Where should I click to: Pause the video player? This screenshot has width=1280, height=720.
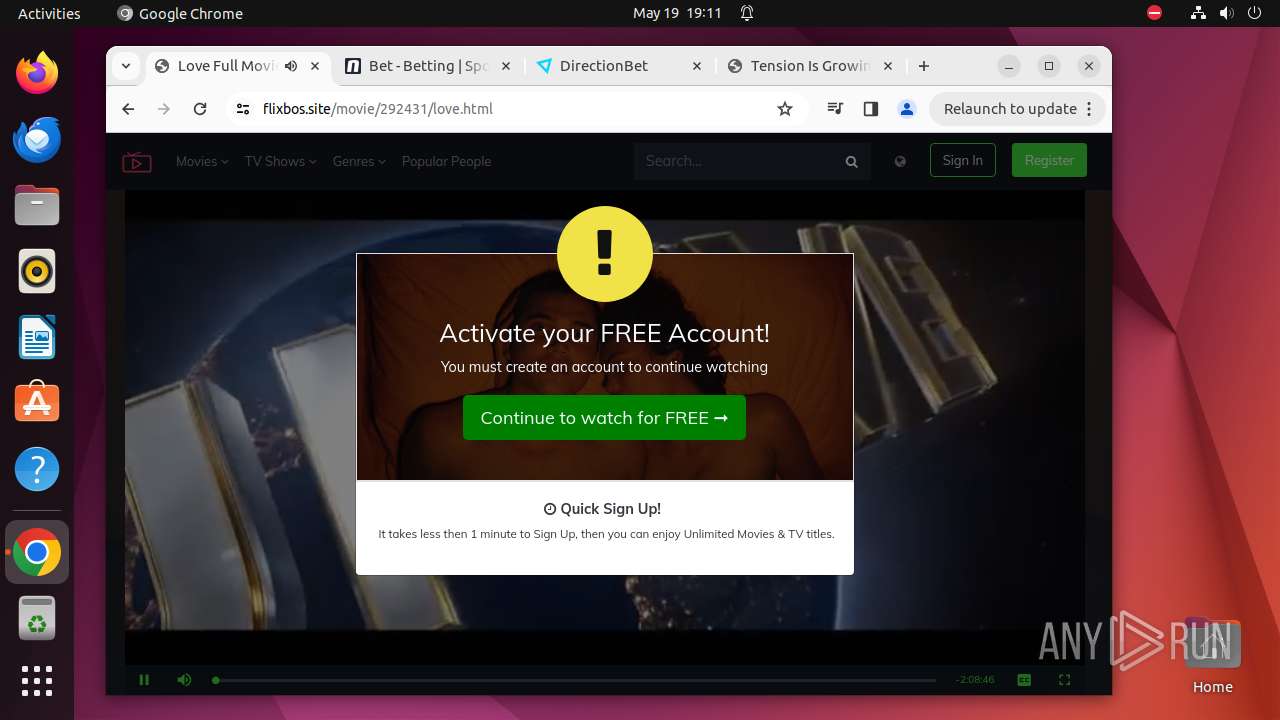click(x=144, y=680)
